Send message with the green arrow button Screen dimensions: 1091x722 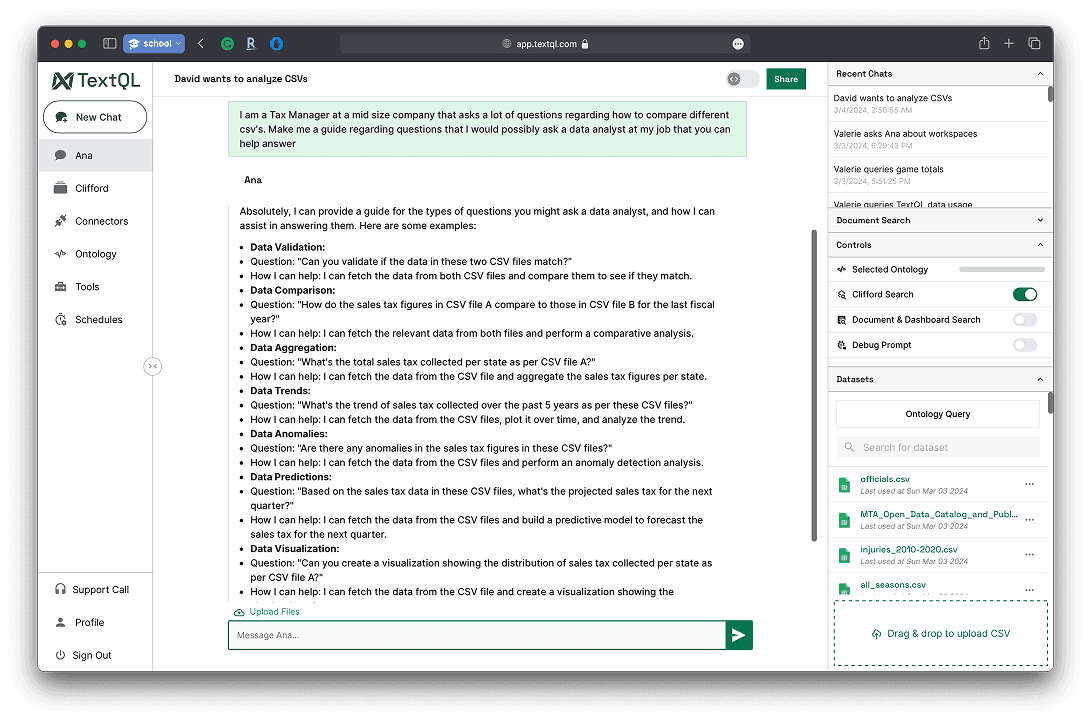coord(738,635)
